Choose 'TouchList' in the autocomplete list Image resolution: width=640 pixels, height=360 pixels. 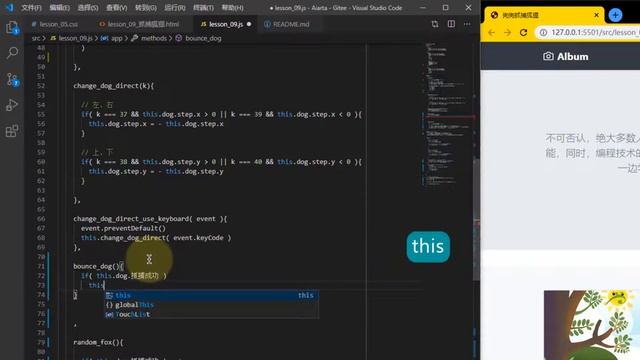(x=211, y=314)
